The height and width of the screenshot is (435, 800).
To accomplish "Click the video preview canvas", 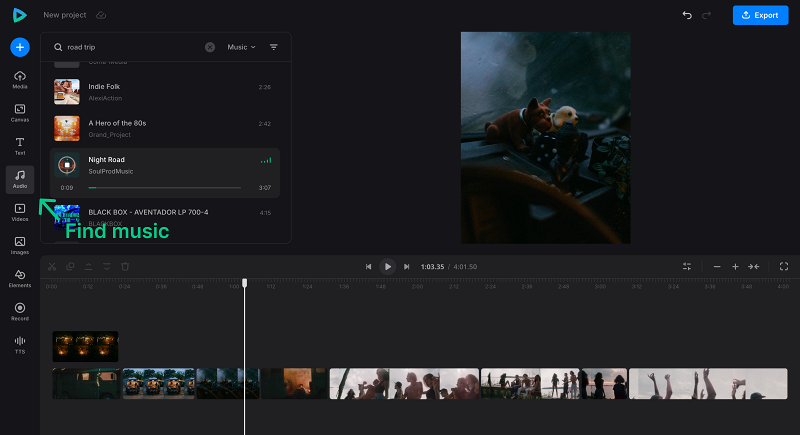I will click(x=545, y=138).
